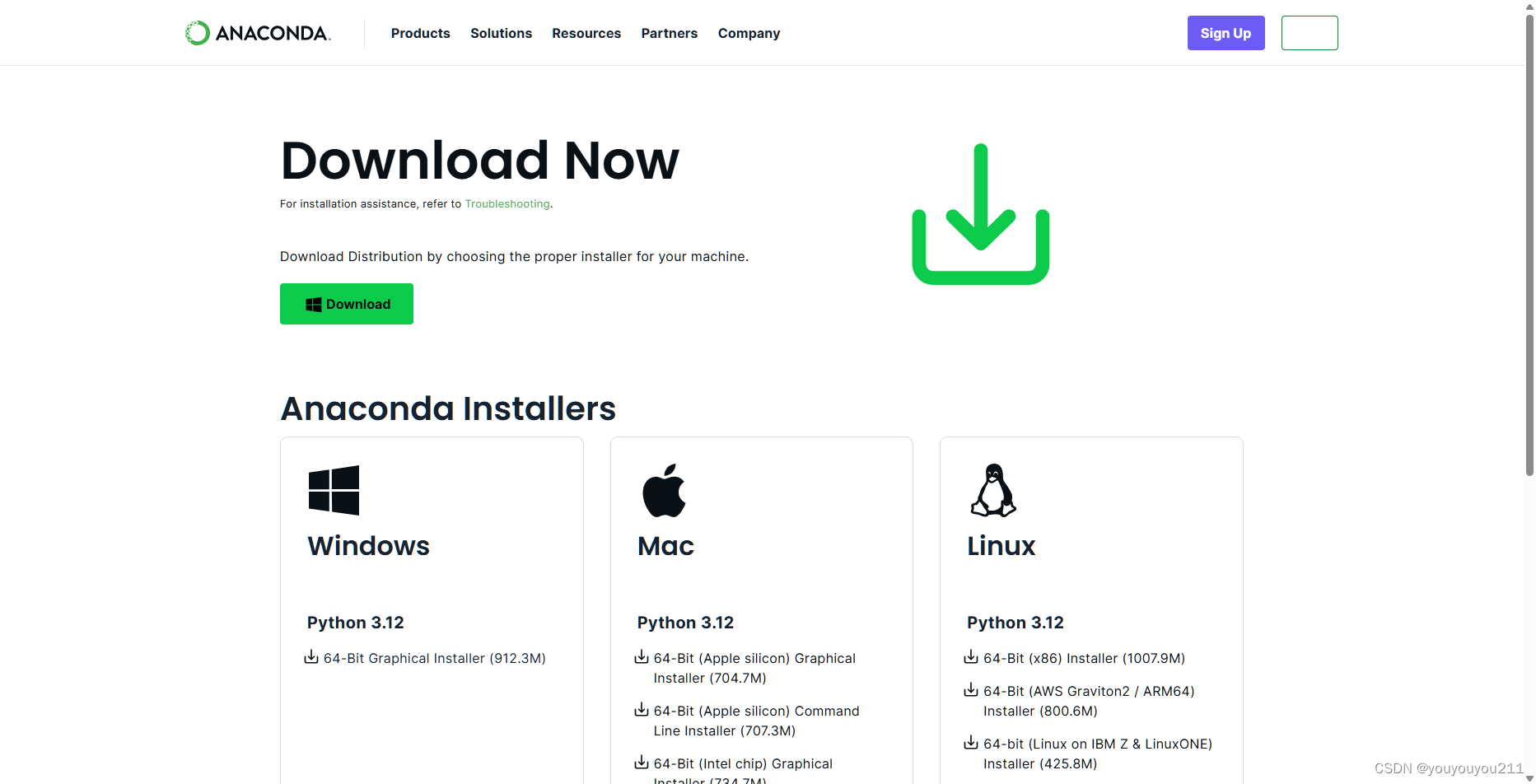Select the Windows logo in the Windows card
This screenshot has height=784, width=1536.
[x=333, y=490]
